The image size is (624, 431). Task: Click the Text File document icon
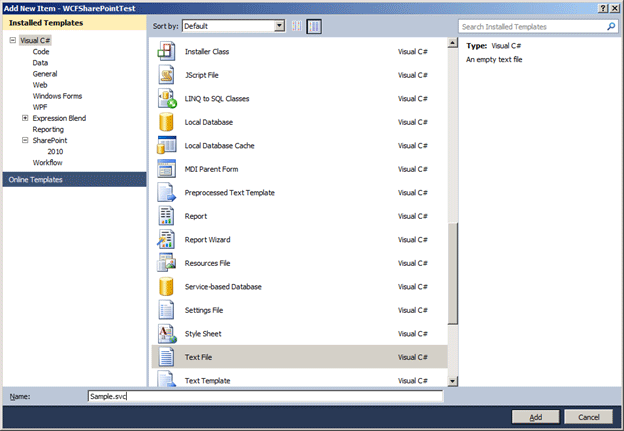coord(166,357)
